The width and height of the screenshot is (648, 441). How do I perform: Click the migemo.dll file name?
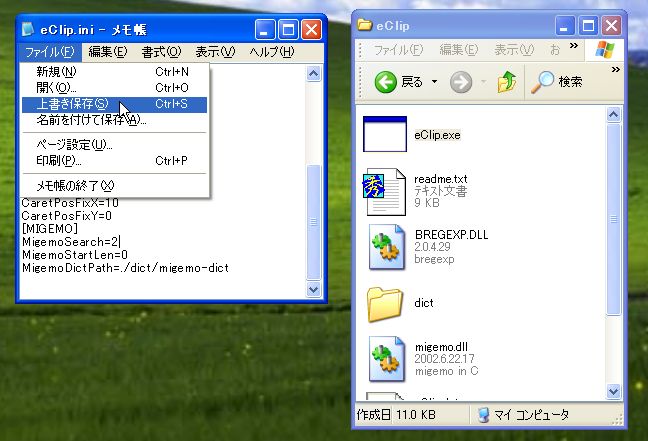point(441,347)
